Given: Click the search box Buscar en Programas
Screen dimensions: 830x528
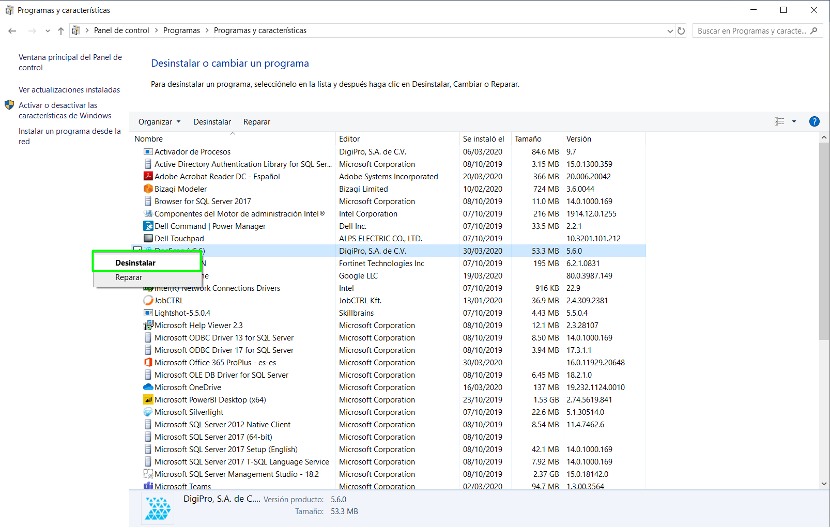Looking at the screenshot, I should pyautogui.click(x=752, y=31).
